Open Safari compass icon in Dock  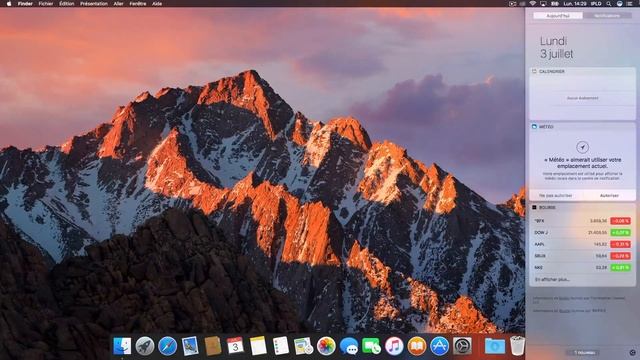click(167, 346)
